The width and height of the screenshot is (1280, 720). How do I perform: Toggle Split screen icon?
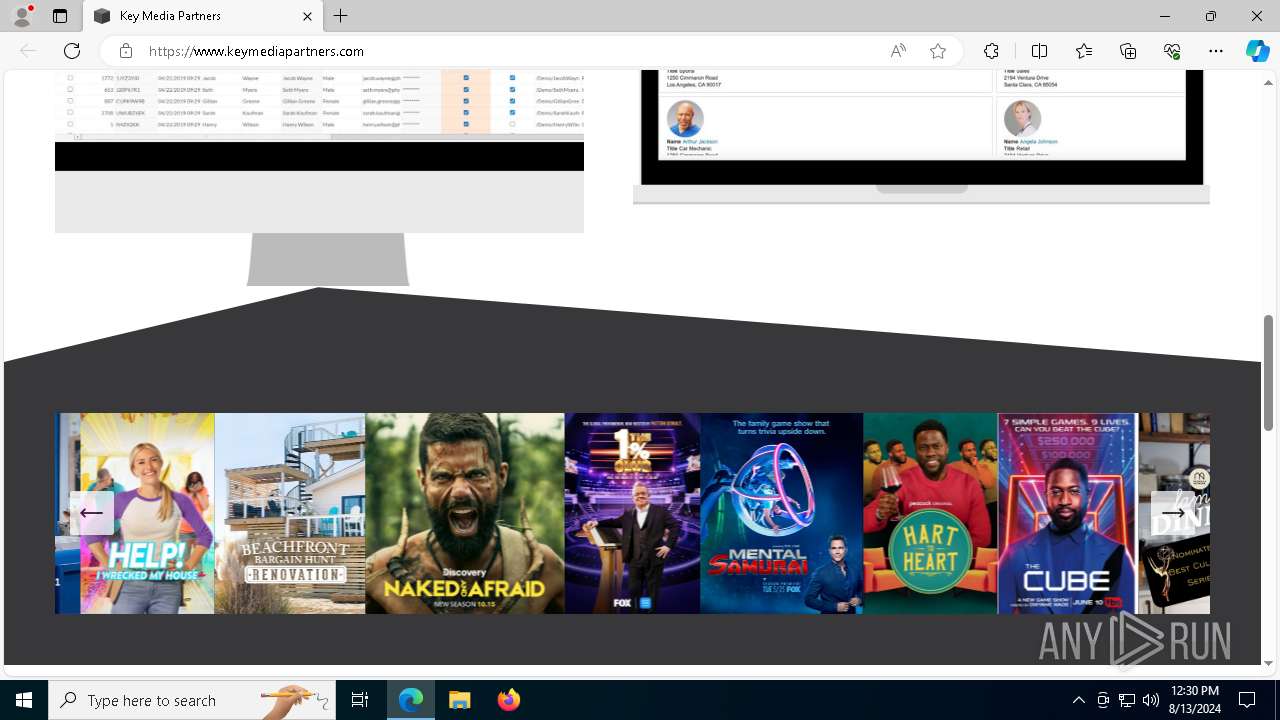1039,51
